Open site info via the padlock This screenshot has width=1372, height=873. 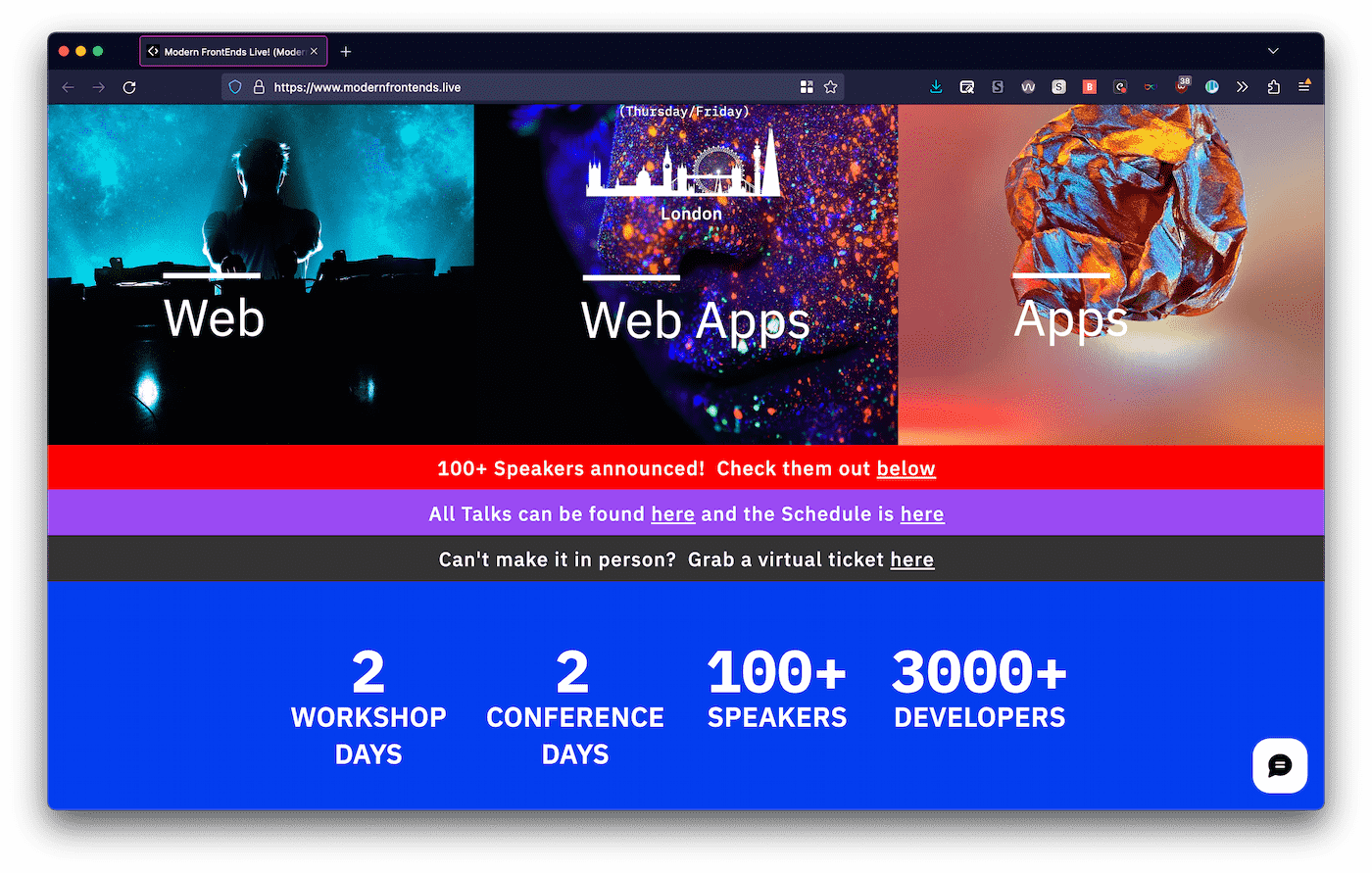(x=257, y=86)
